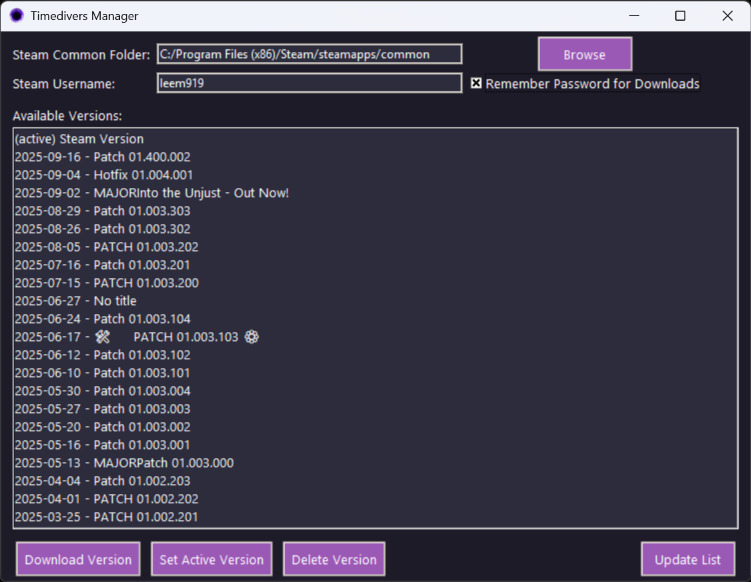Image resolution: width=751 pixels, height=582 pixels.
Task: Toggle Remember Password for Downloads checkbox
Action: (476, 83)
